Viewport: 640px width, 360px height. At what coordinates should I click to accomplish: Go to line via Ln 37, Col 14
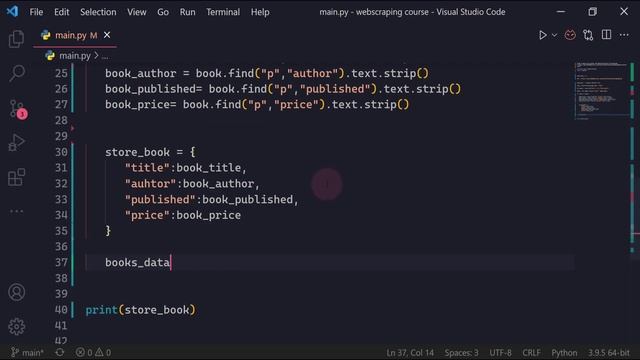(x=410, y=353)
